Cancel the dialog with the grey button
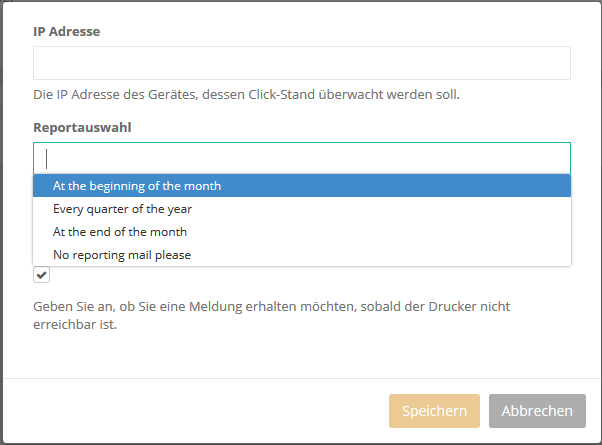This screenshot has width=602, height=445. 537,411
